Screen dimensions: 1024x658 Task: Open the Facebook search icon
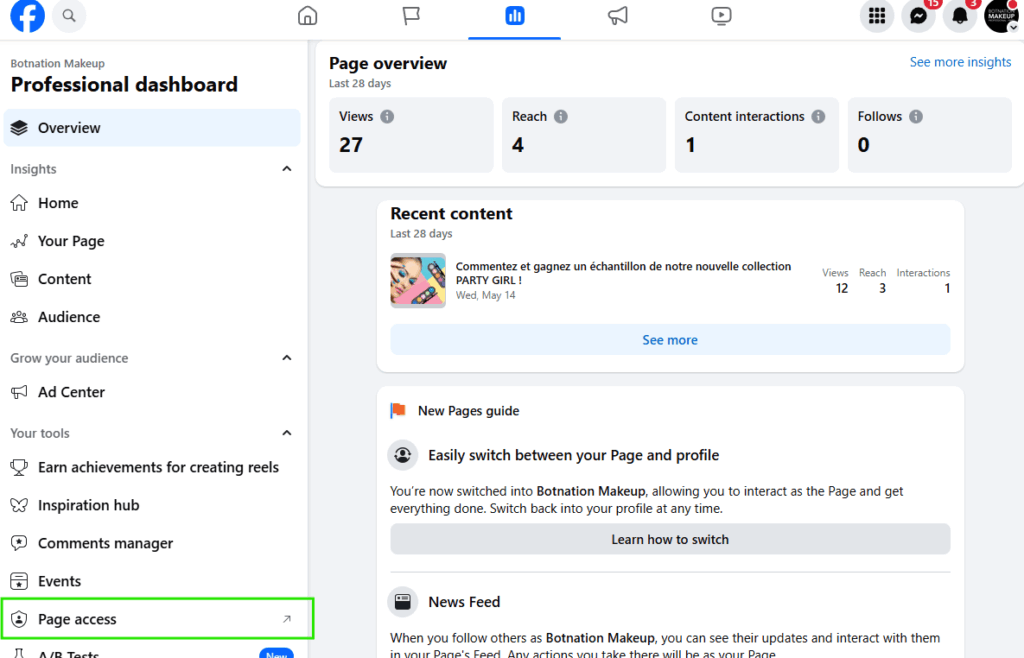point(69,16)
